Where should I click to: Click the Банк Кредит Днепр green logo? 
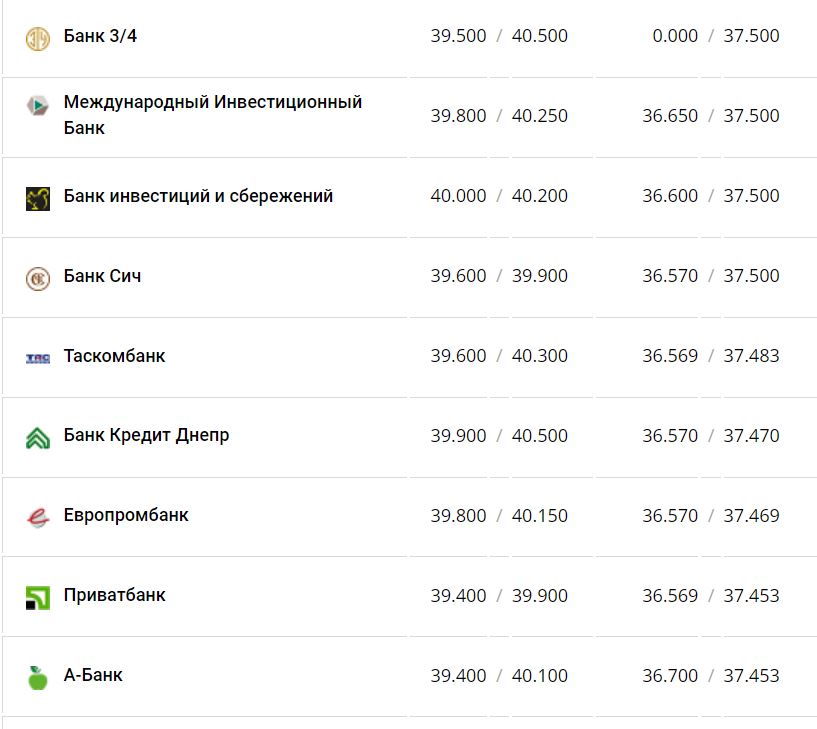click(37, 437)
